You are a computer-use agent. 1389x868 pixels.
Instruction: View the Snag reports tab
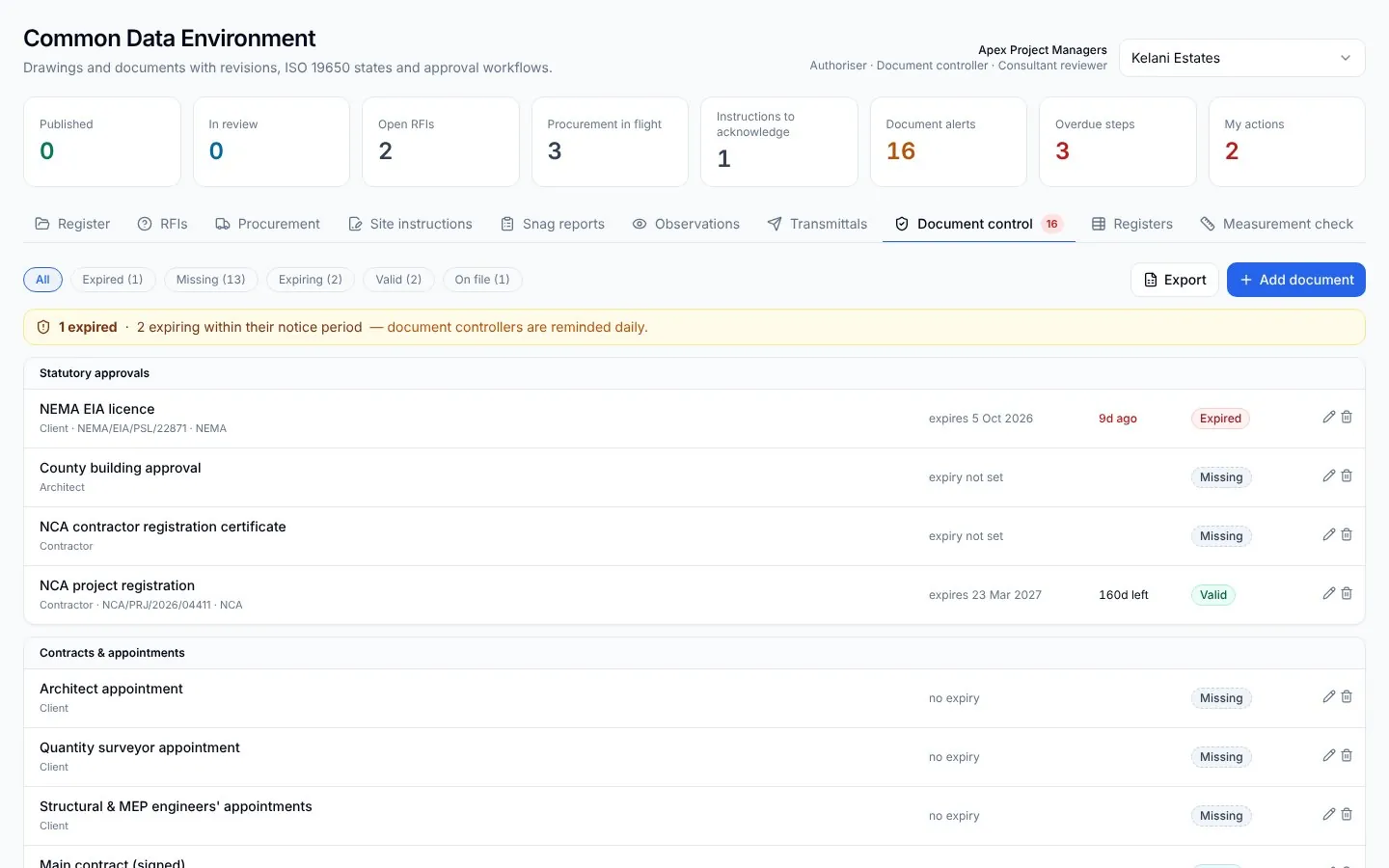pos(553,224)
